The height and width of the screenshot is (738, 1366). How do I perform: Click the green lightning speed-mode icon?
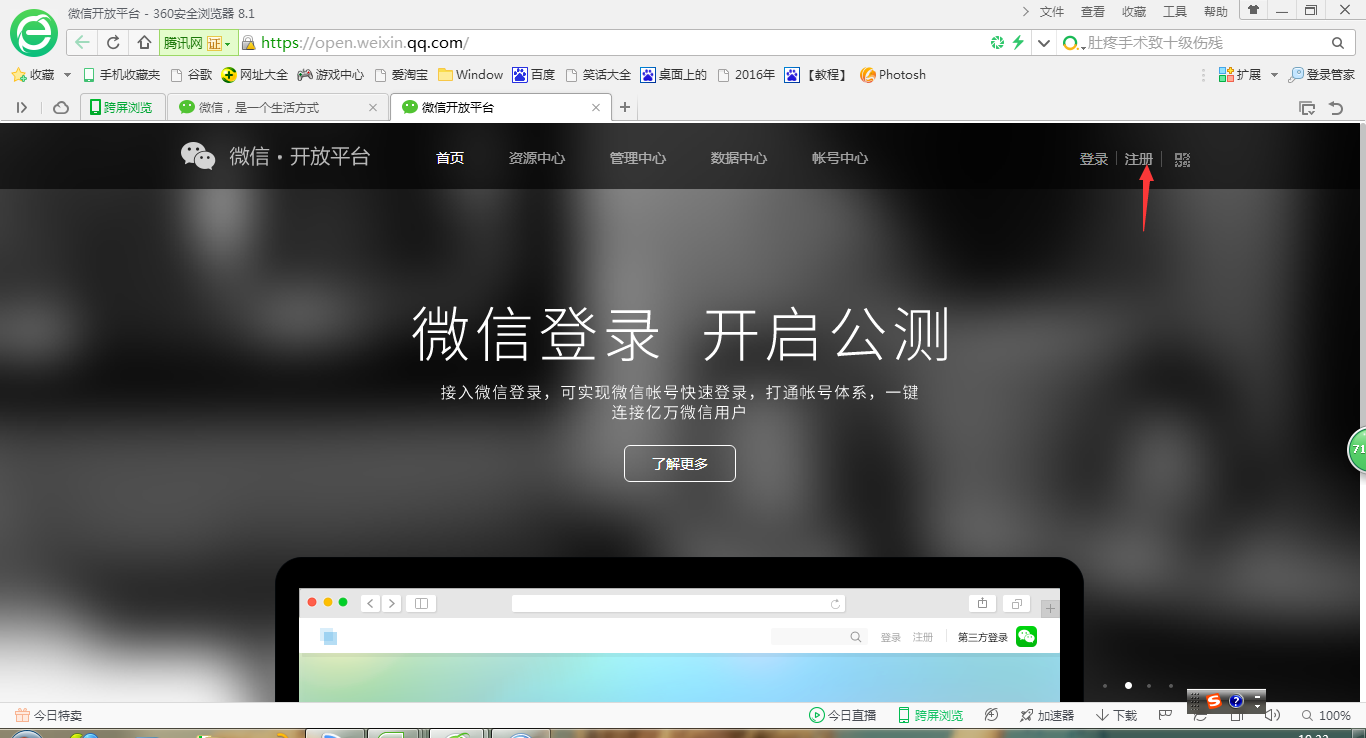point(1018,43)
